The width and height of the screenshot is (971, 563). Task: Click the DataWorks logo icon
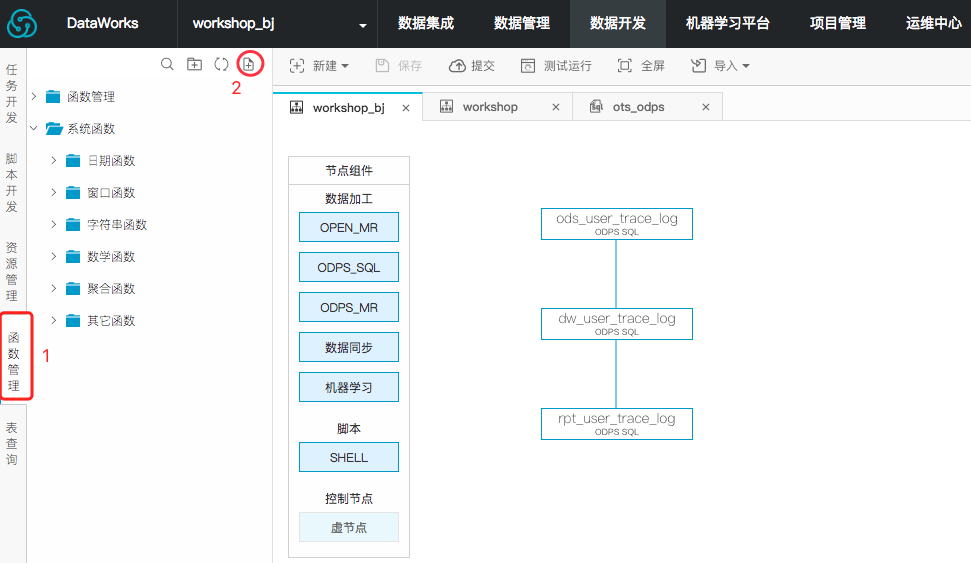click(22, 24)
